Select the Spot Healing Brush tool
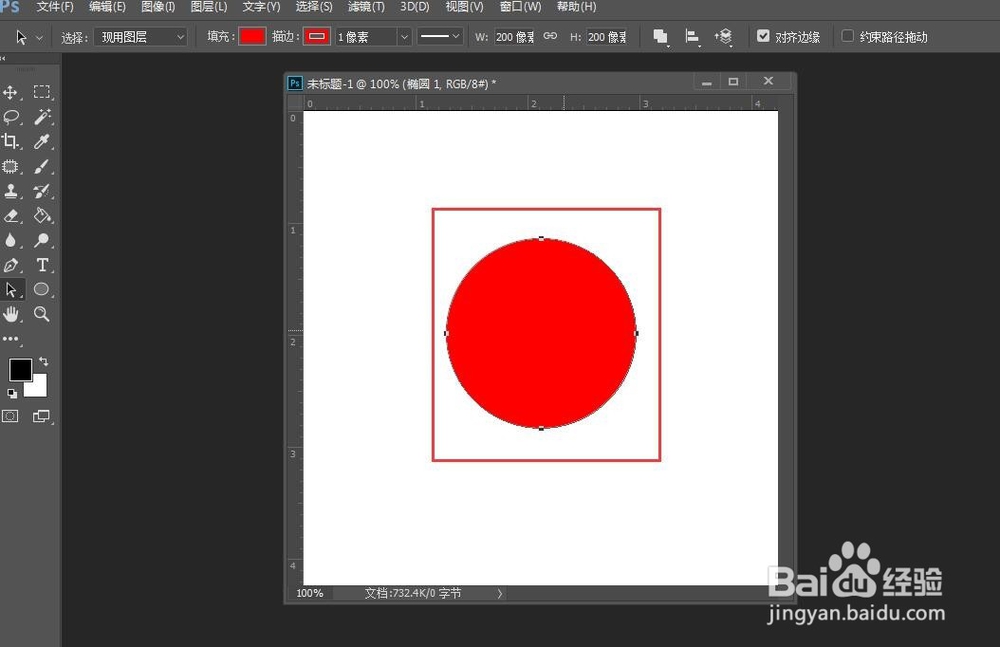1000x647 pixels. (11, 167)
